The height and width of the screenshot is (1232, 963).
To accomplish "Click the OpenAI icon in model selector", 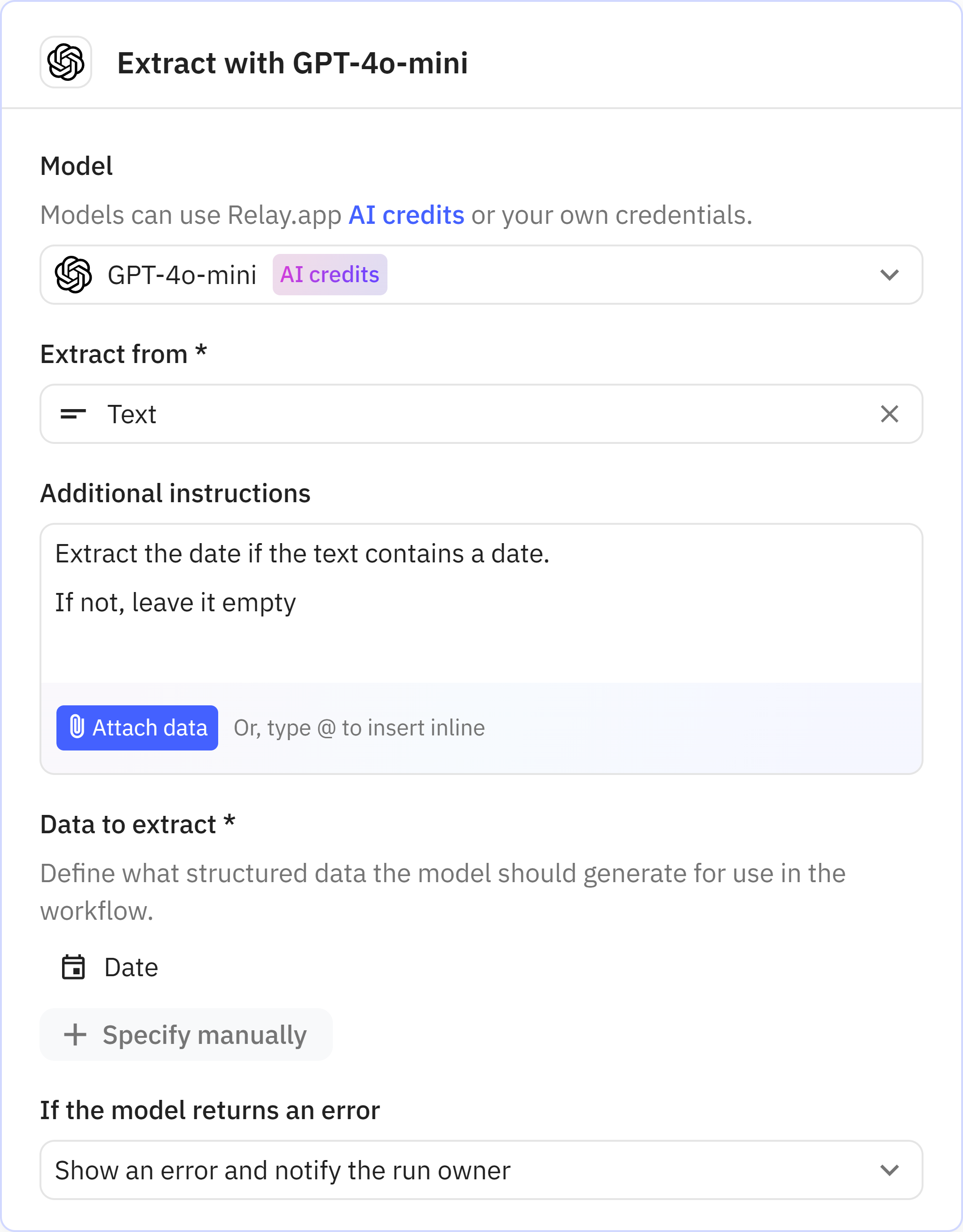I will [73, 275].
